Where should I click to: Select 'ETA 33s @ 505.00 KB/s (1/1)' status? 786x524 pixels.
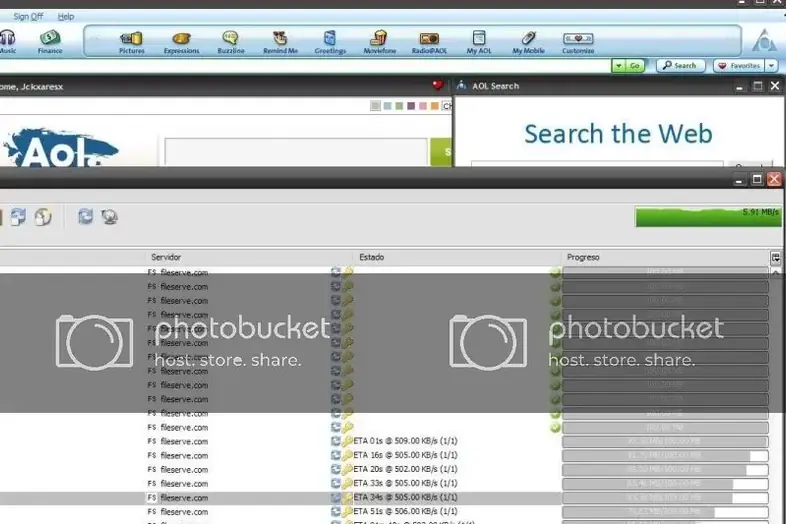click(x=405, y=483)
